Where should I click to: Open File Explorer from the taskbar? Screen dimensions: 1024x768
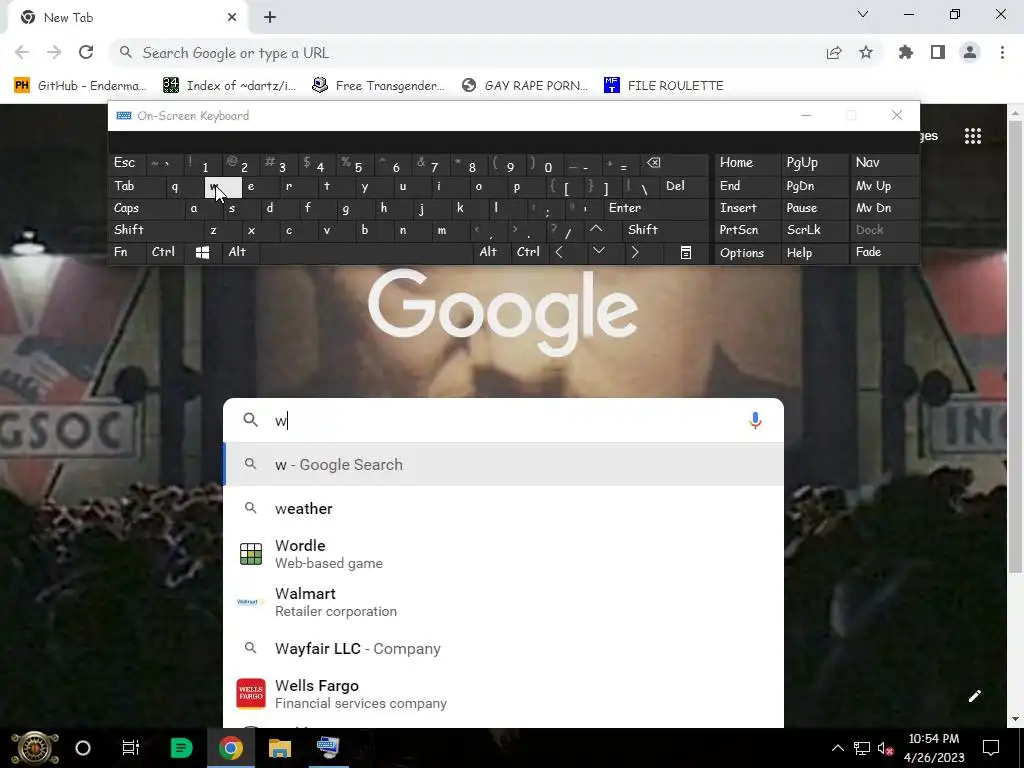point(280,748)
